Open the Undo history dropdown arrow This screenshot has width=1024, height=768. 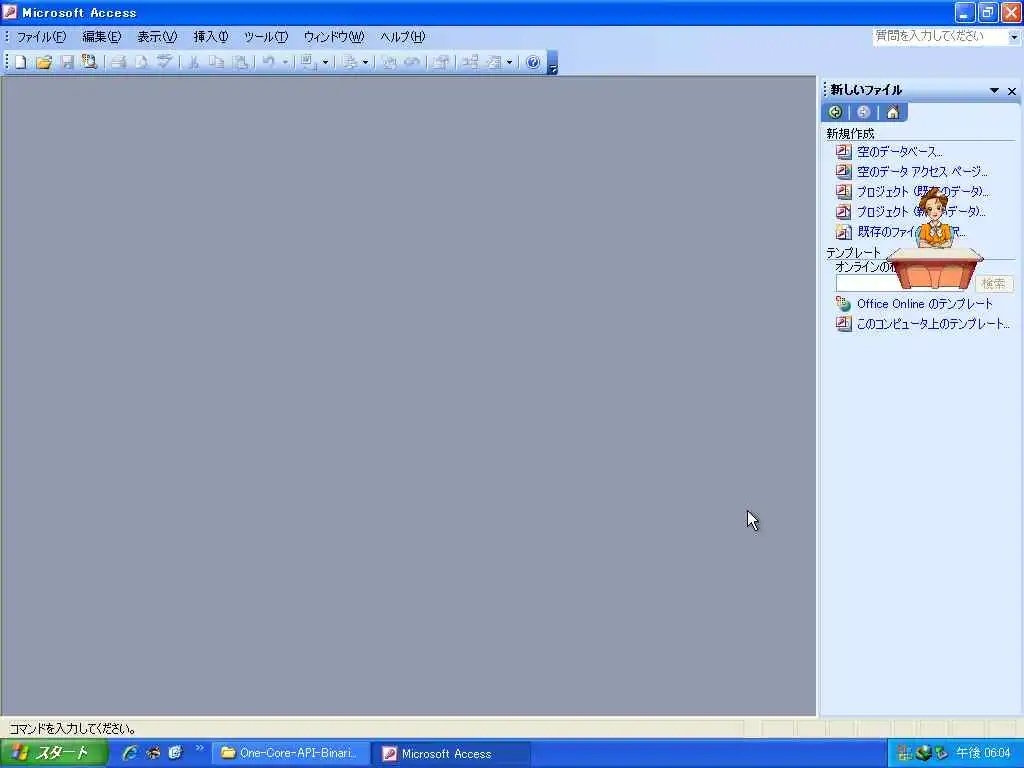pos(285,63)
